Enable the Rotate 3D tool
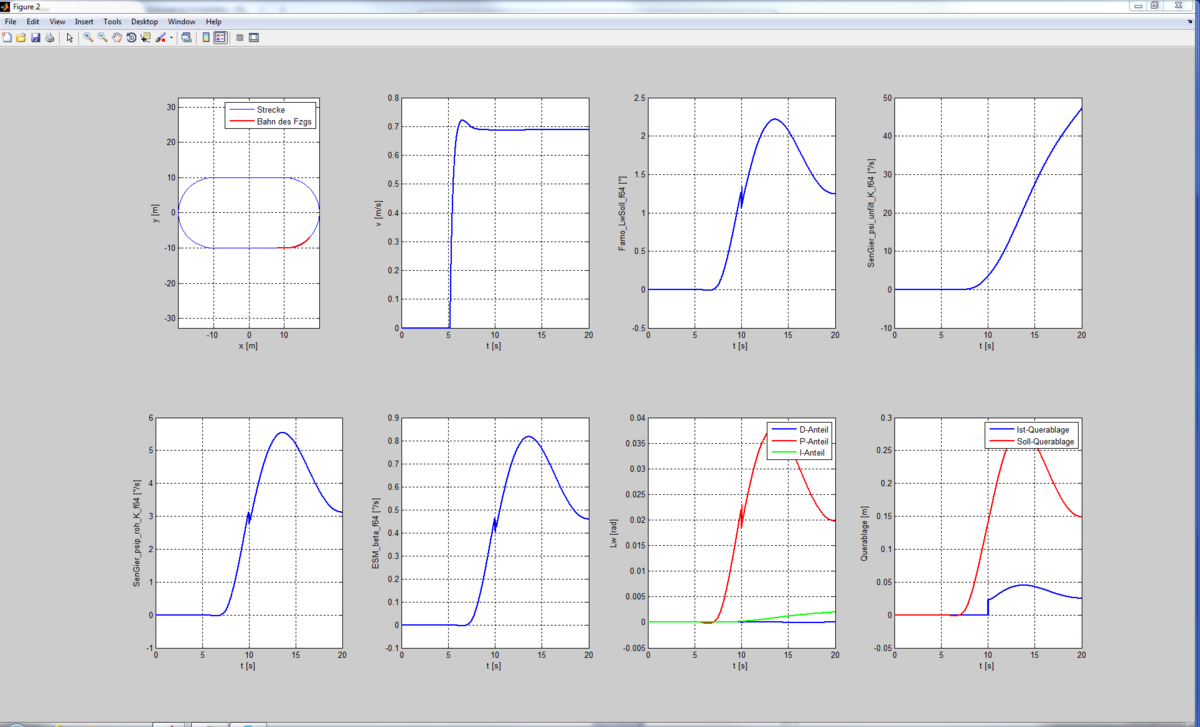This screenshot has height=727, width=1200. [x=131, y=38]
